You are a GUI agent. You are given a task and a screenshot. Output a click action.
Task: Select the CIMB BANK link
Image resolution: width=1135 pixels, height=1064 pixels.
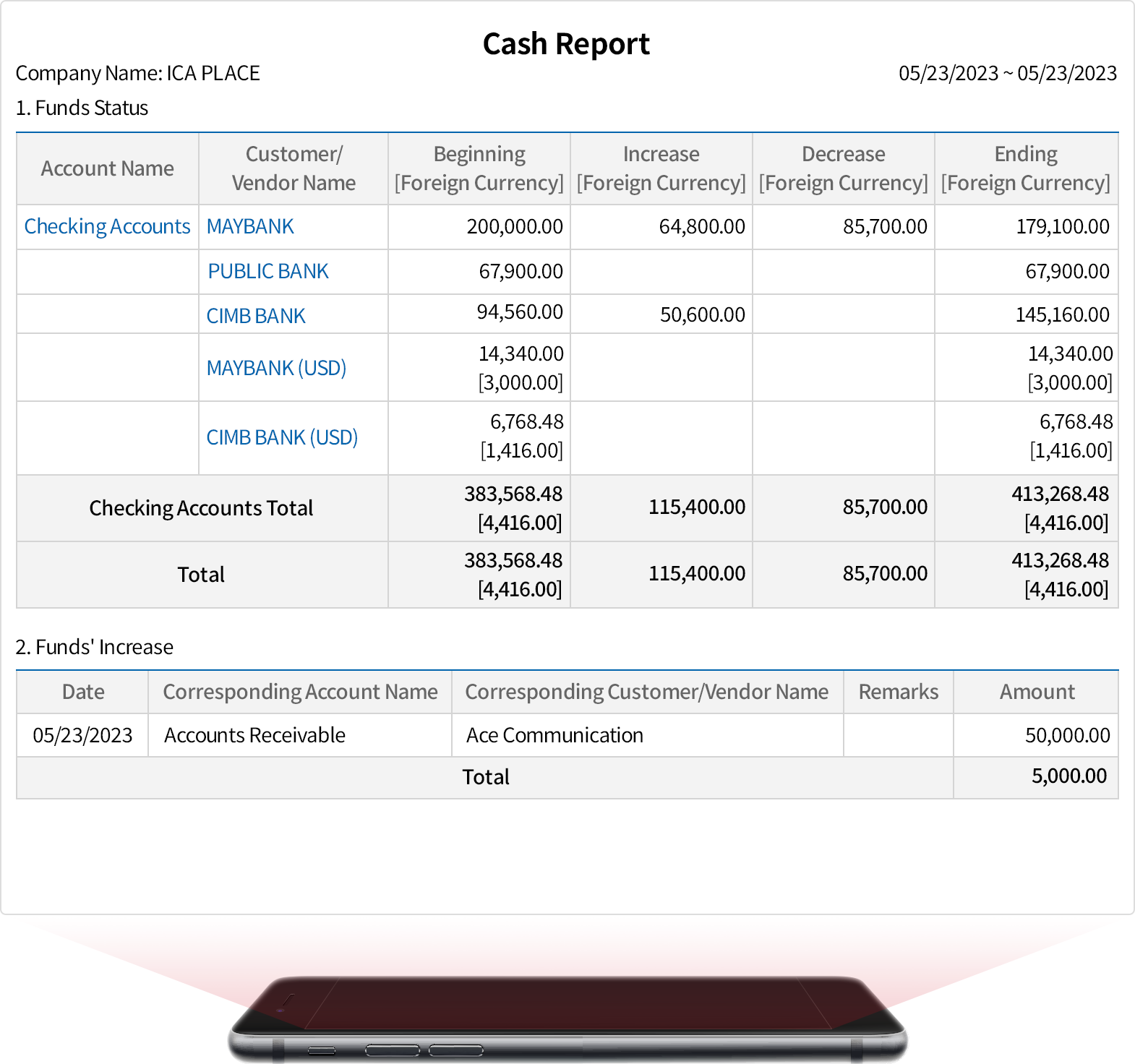(256, 316)
